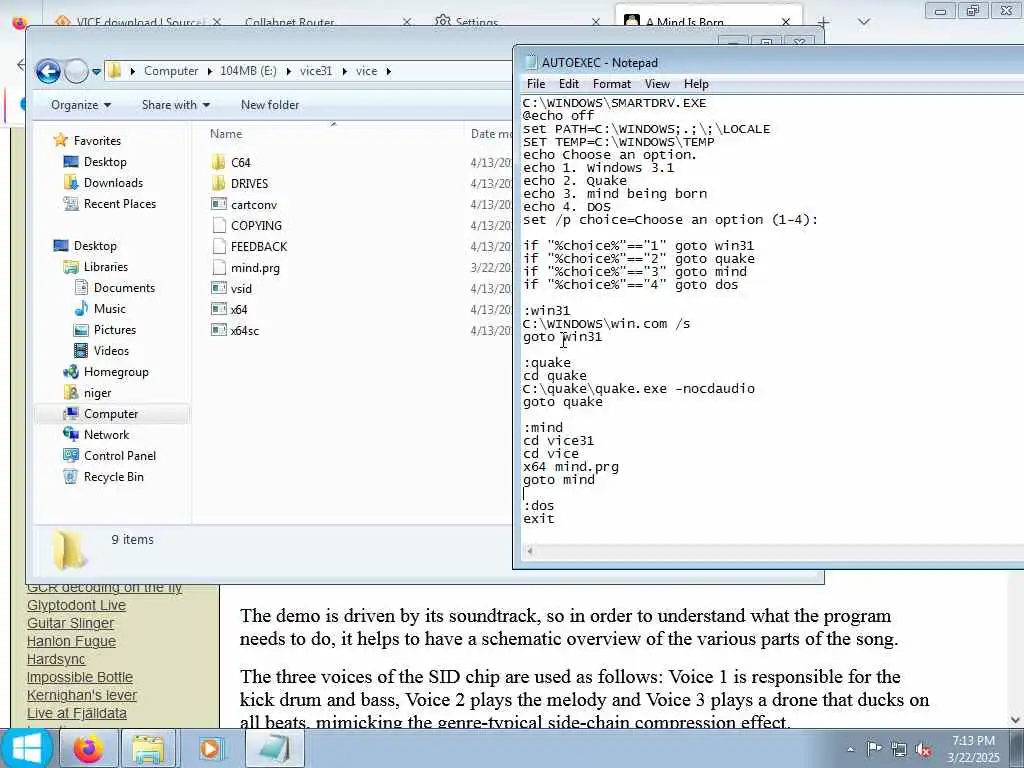Open the Hardsync link
The width and height of the screenshot is (1024, 768).
click(x=56, y=659)
